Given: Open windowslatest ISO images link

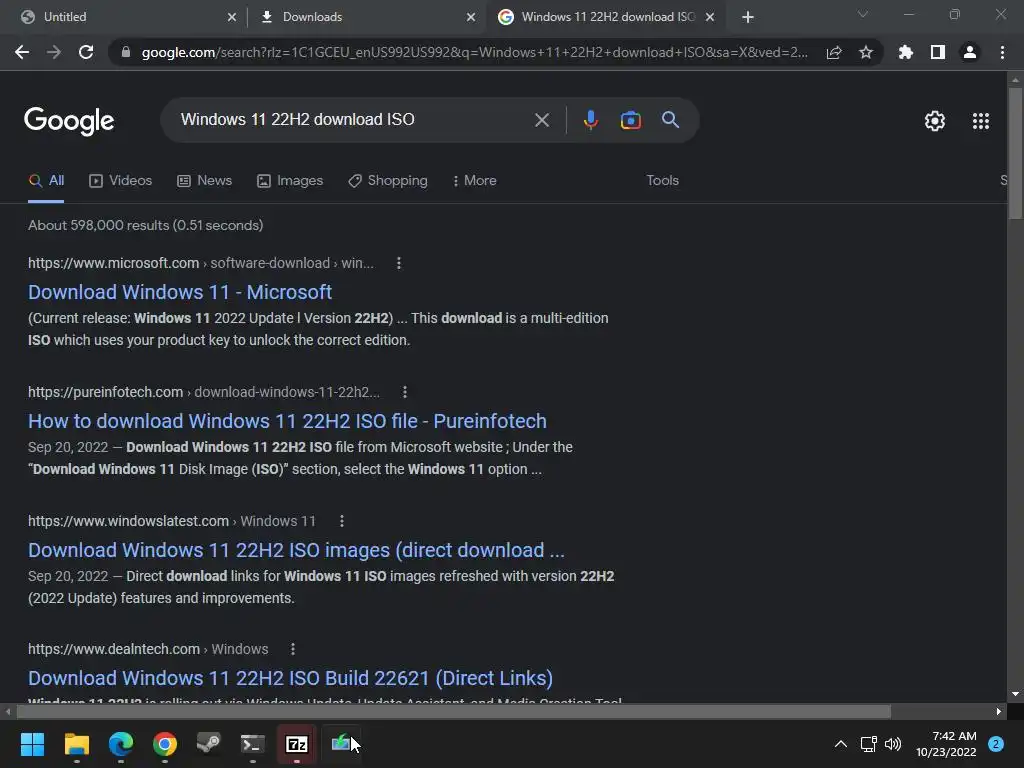Looking at the screenshot, I should tap(296, 551).
